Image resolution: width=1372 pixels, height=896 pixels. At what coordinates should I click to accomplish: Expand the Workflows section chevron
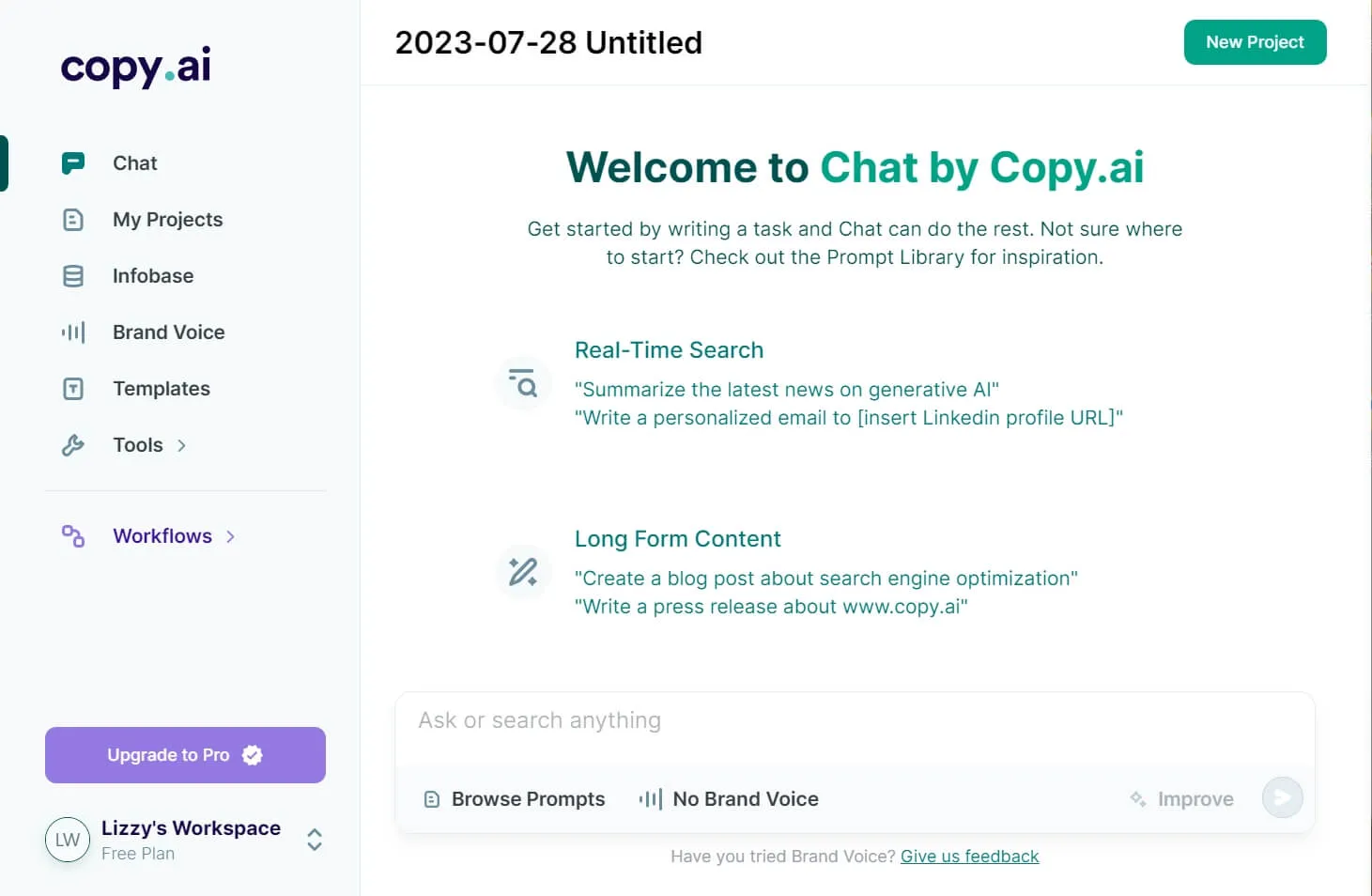(229, 535)
